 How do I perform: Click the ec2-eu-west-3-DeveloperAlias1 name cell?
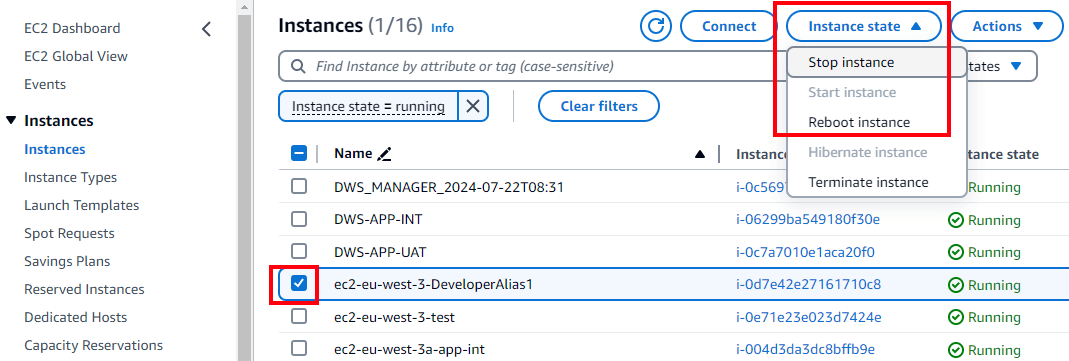[x=433, y=284]
